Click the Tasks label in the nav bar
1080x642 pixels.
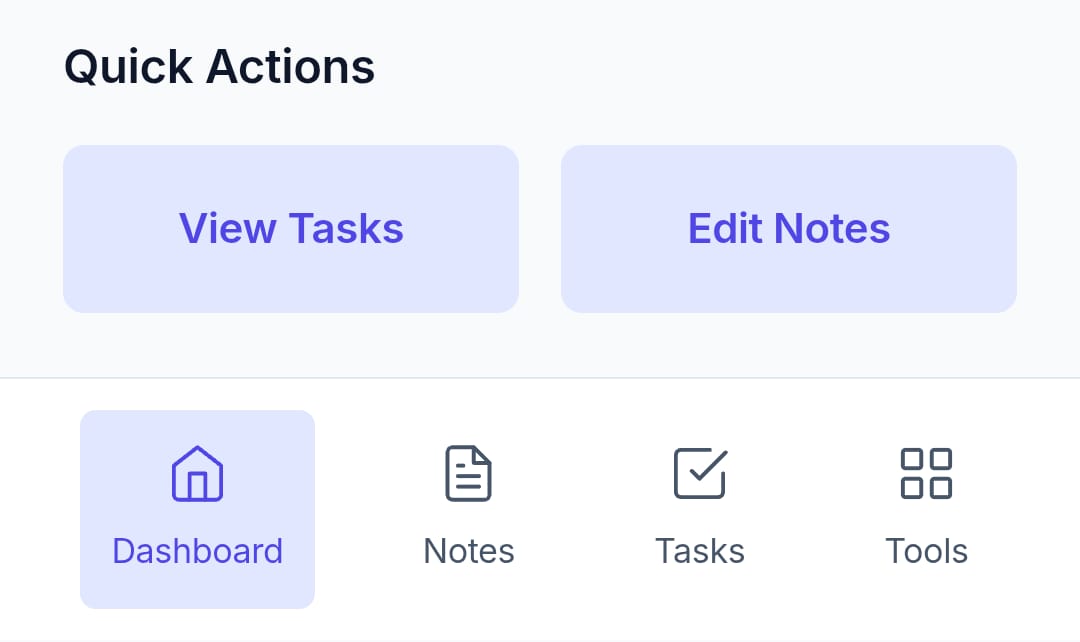coord(699,550)
